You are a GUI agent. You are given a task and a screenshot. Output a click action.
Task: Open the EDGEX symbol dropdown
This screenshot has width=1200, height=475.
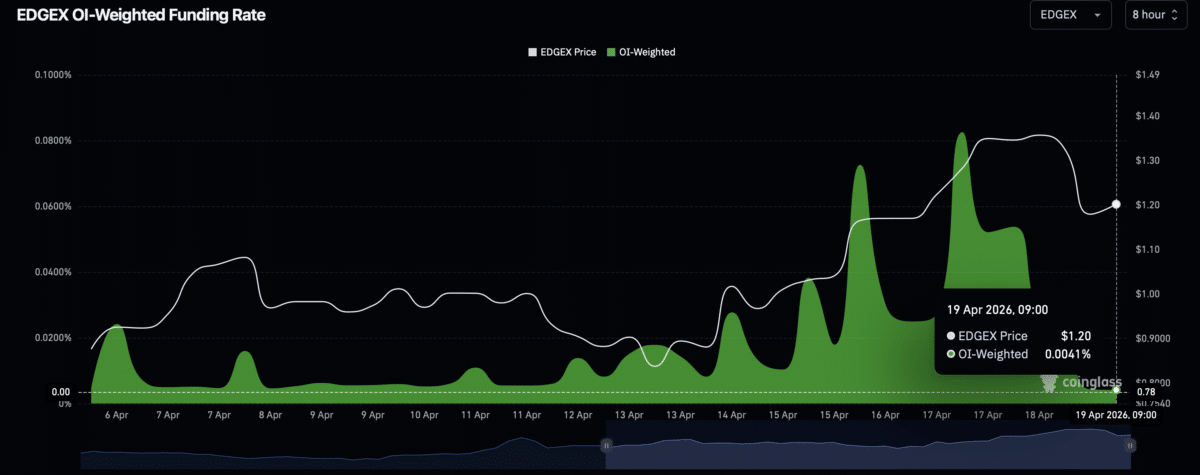(x=1071, y=16)
